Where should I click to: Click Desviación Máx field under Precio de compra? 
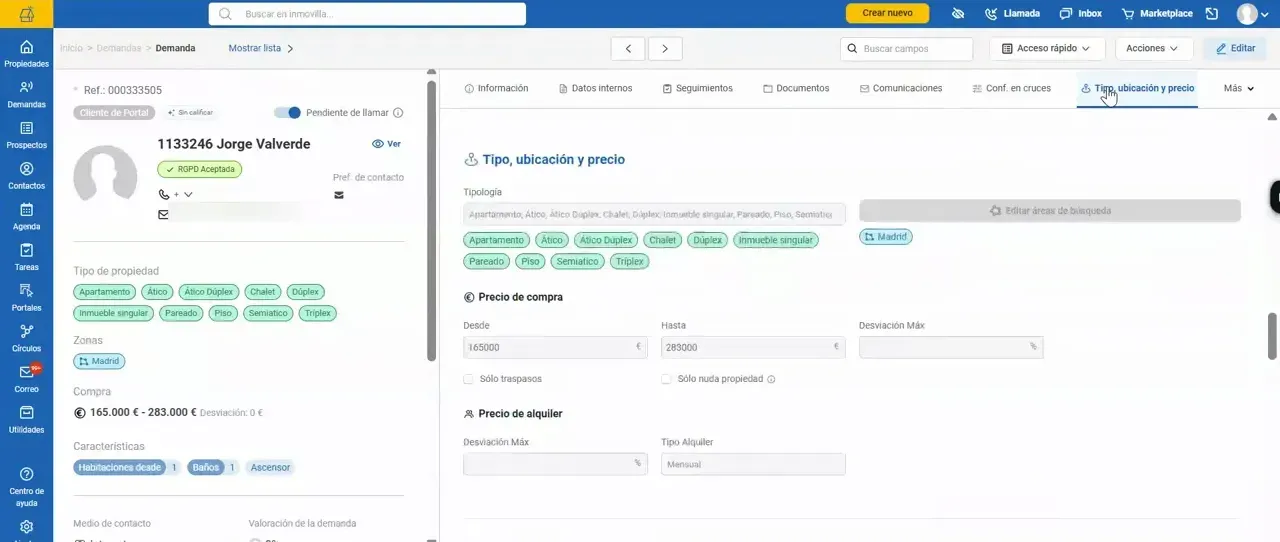pyautogui.click(x=951, y=347)
